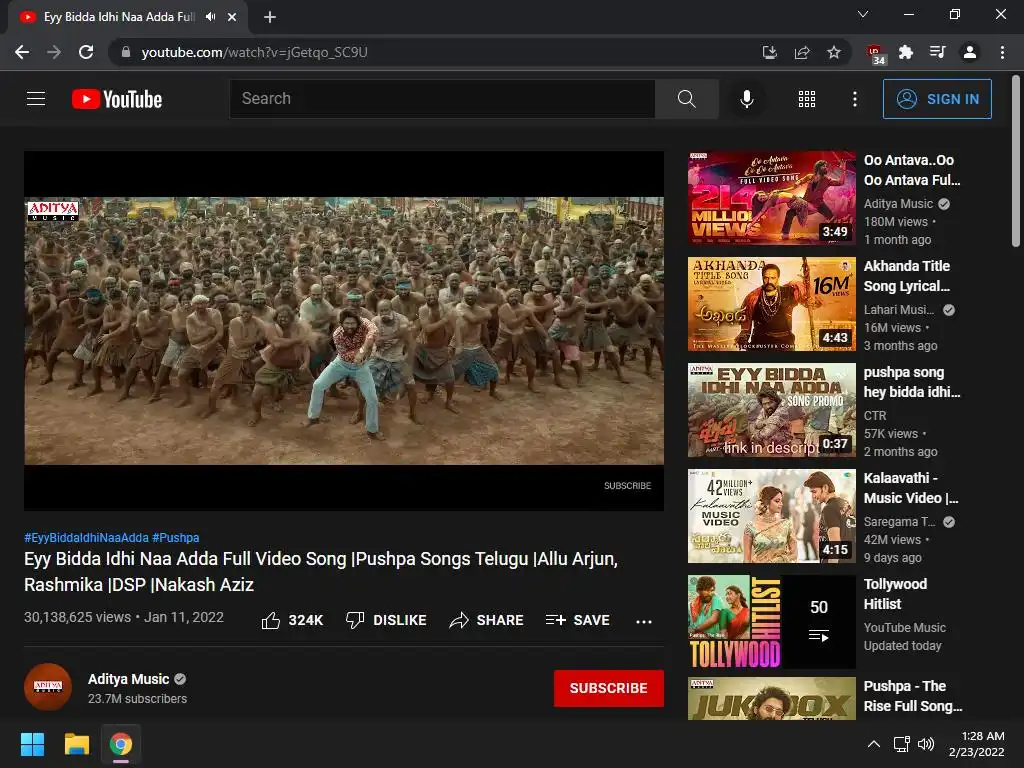Image resolution: width=1024 pixels, height=768 pixels.
Task: Close the Eyy Bidda YouTube tab
Action: pyautogui.click(x=232, y=17)
